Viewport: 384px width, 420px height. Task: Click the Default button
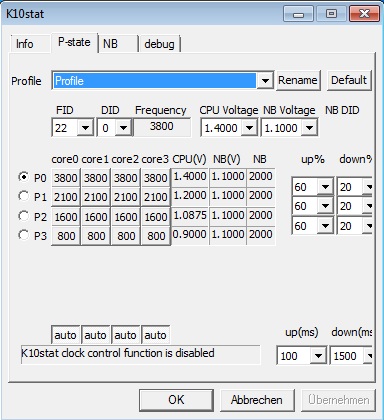click(349, 80)
